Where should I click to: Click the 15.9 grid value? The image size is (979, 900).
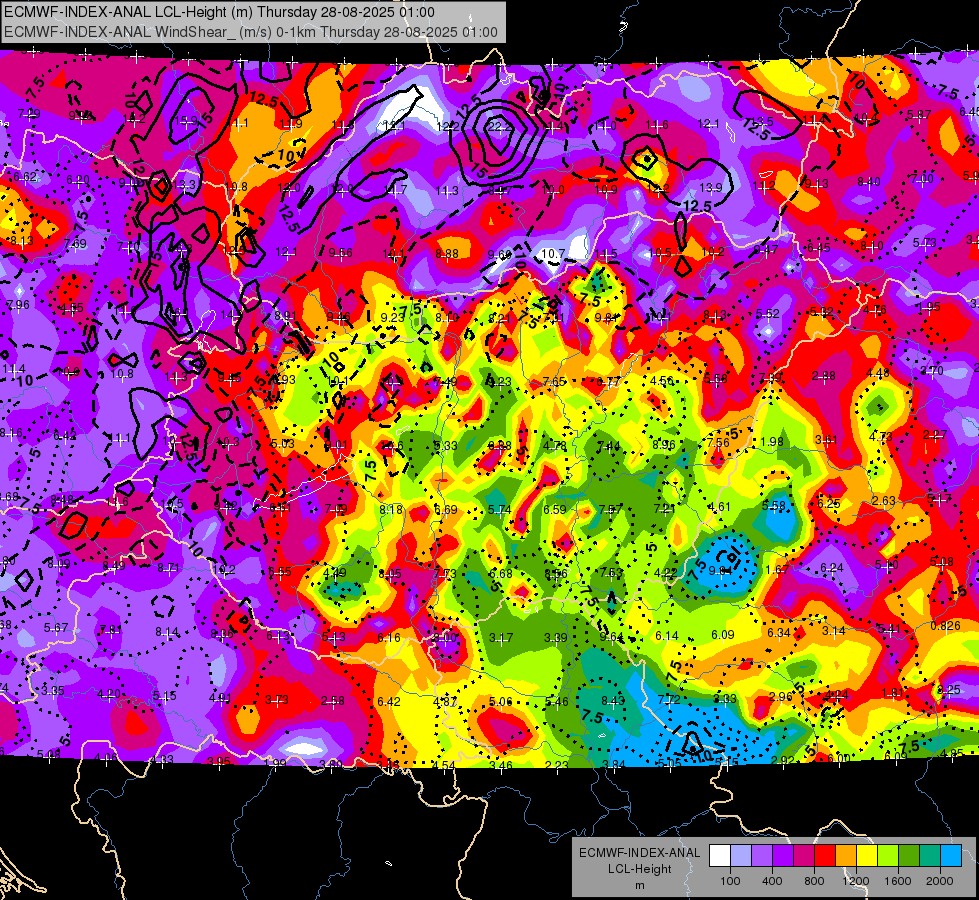pyautogui.click(x=186, y=121)
